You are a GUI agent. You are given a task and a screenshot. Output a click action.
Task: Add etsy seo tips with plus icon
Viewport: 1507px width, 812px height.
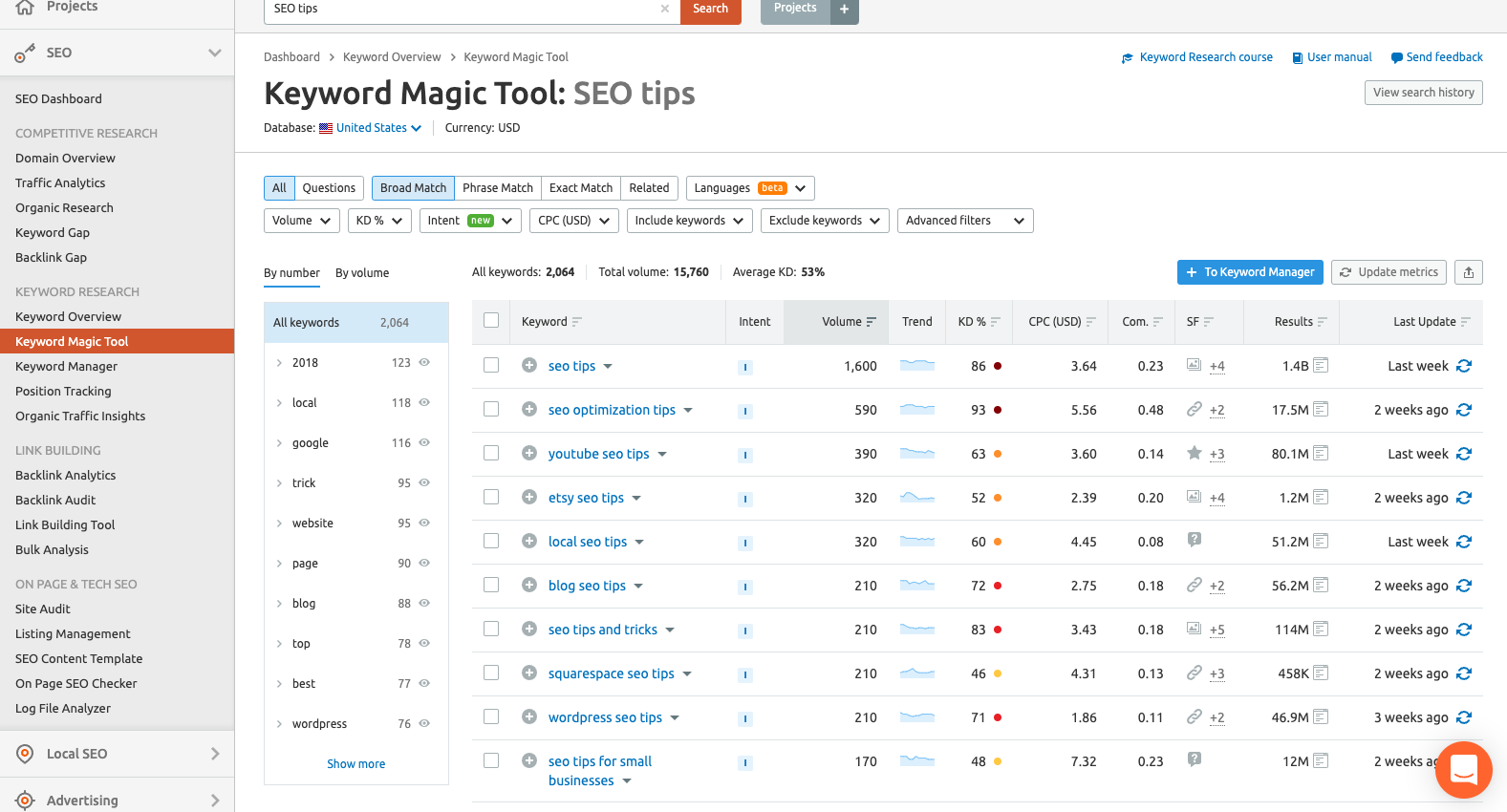coord(529,497)
